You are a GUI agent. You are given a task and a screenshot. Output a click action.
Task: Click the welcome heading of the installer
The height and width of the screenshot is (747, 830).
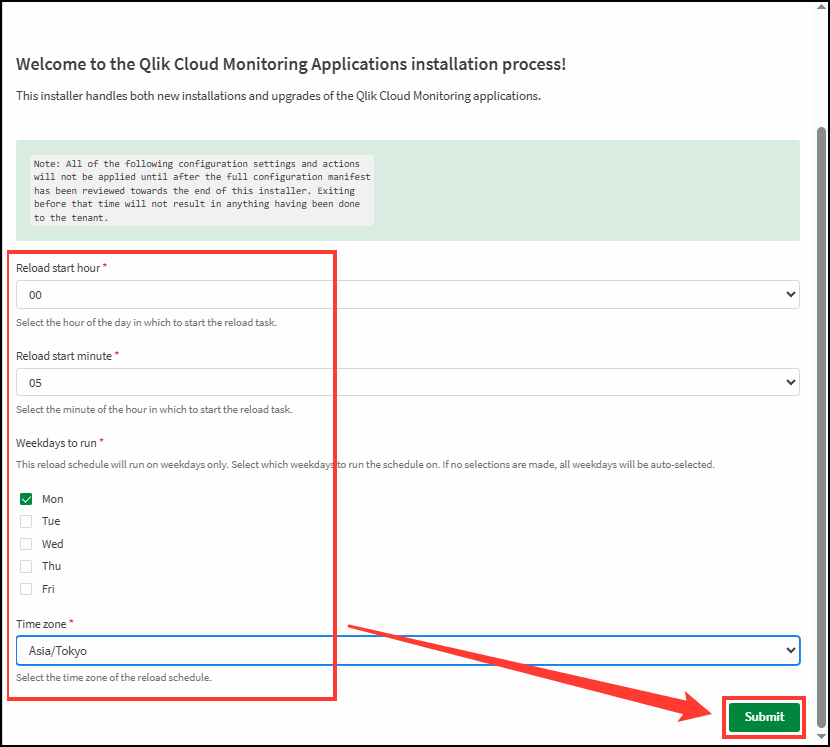(291, 65)
